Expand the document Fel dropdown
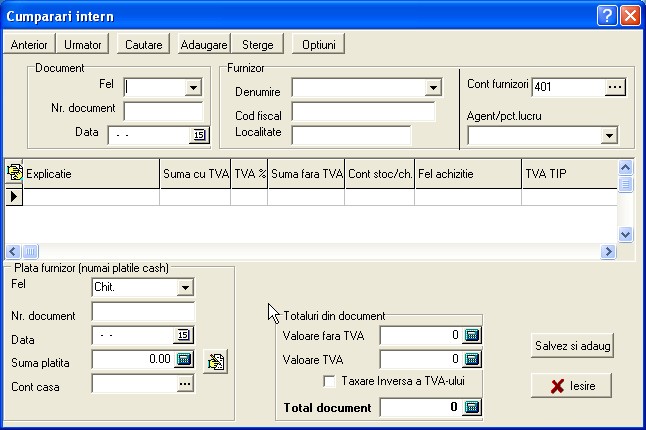646x430 pixels. pos(193,88)
